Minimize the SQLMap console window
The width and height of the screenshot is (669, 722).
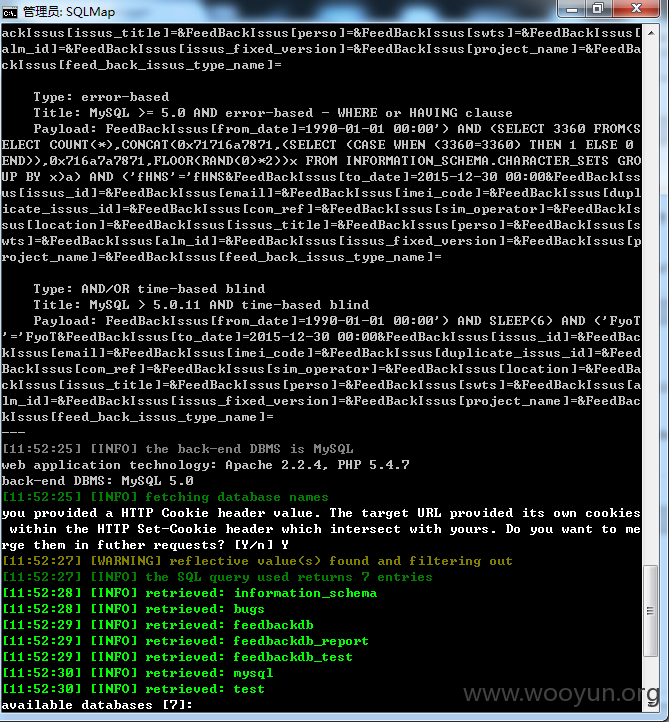point(572,9)
